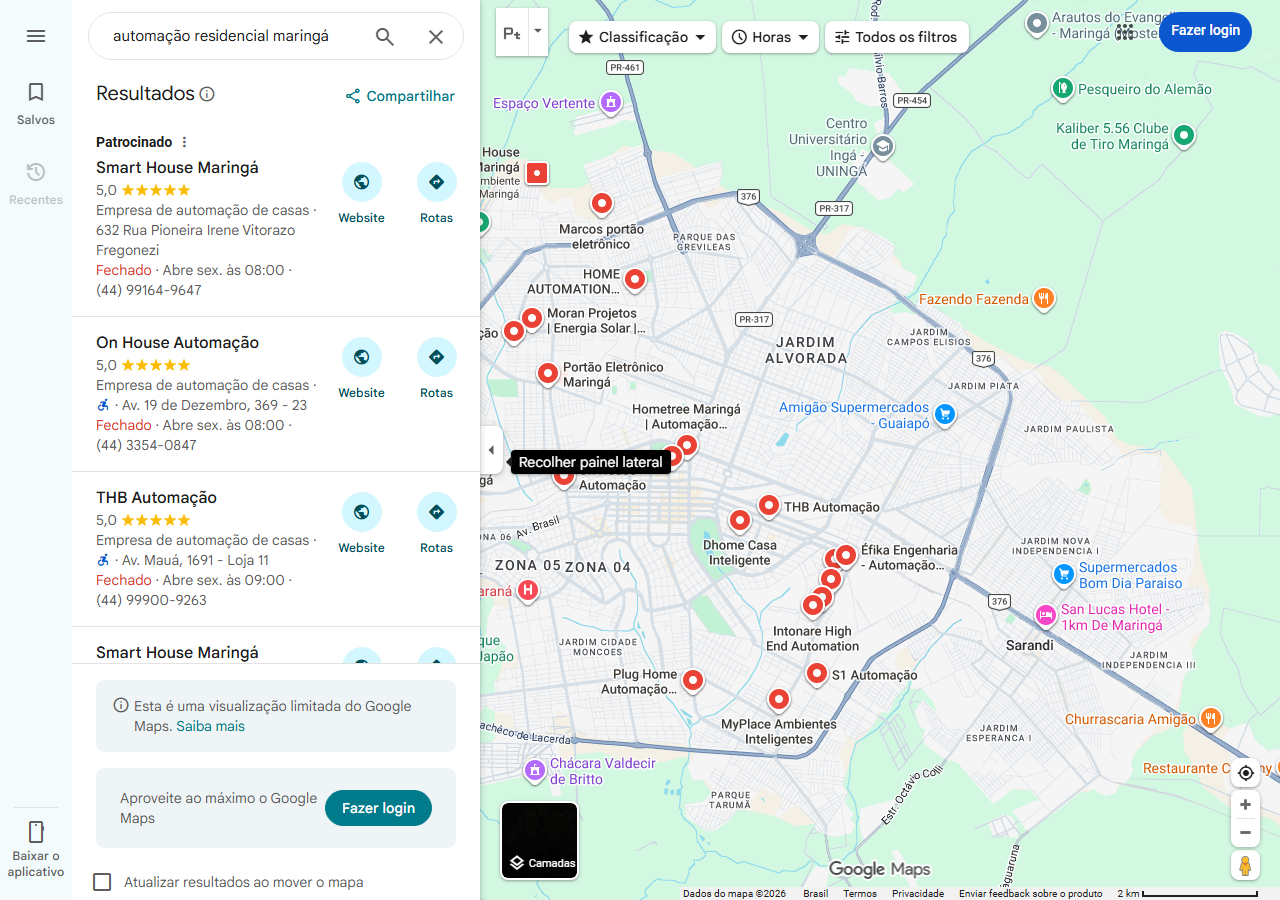Screen dimensions: 1280x900
Task: Open Privacidade link in footer
Action: click(x=918, y=893)
